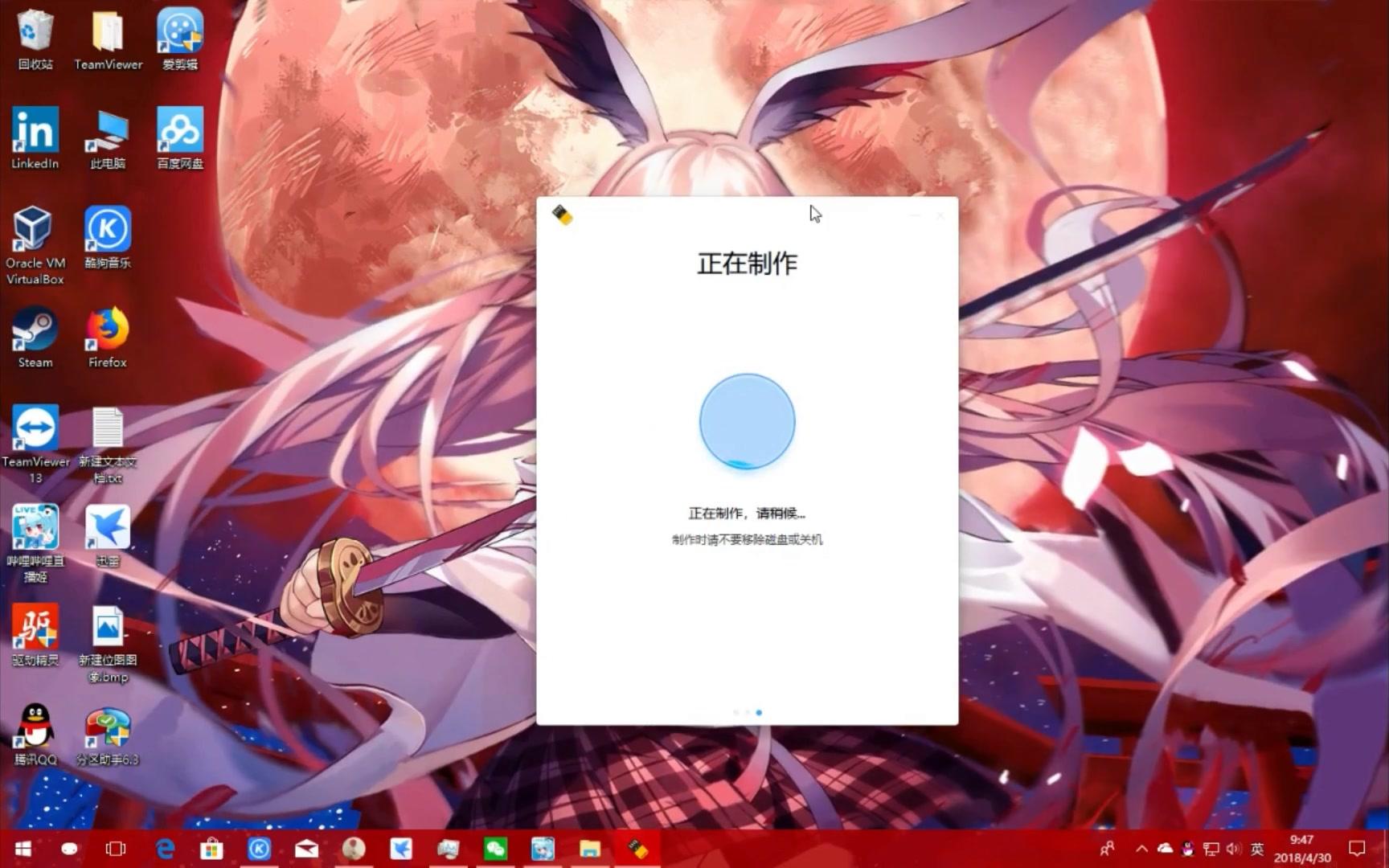Show hidden tray icons with the chevron
The image size is (1389, 868).
pos(1141,848)
